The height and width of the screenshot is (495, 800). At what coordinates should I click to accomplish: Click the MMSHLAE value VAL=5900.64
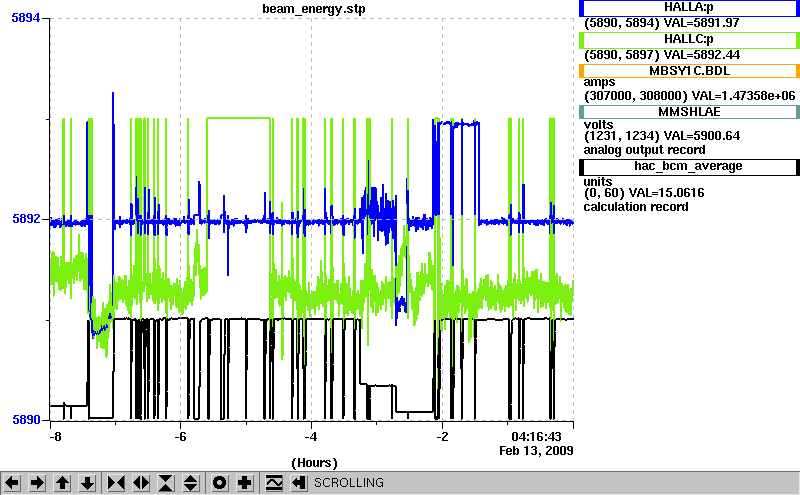pos(702,136)
